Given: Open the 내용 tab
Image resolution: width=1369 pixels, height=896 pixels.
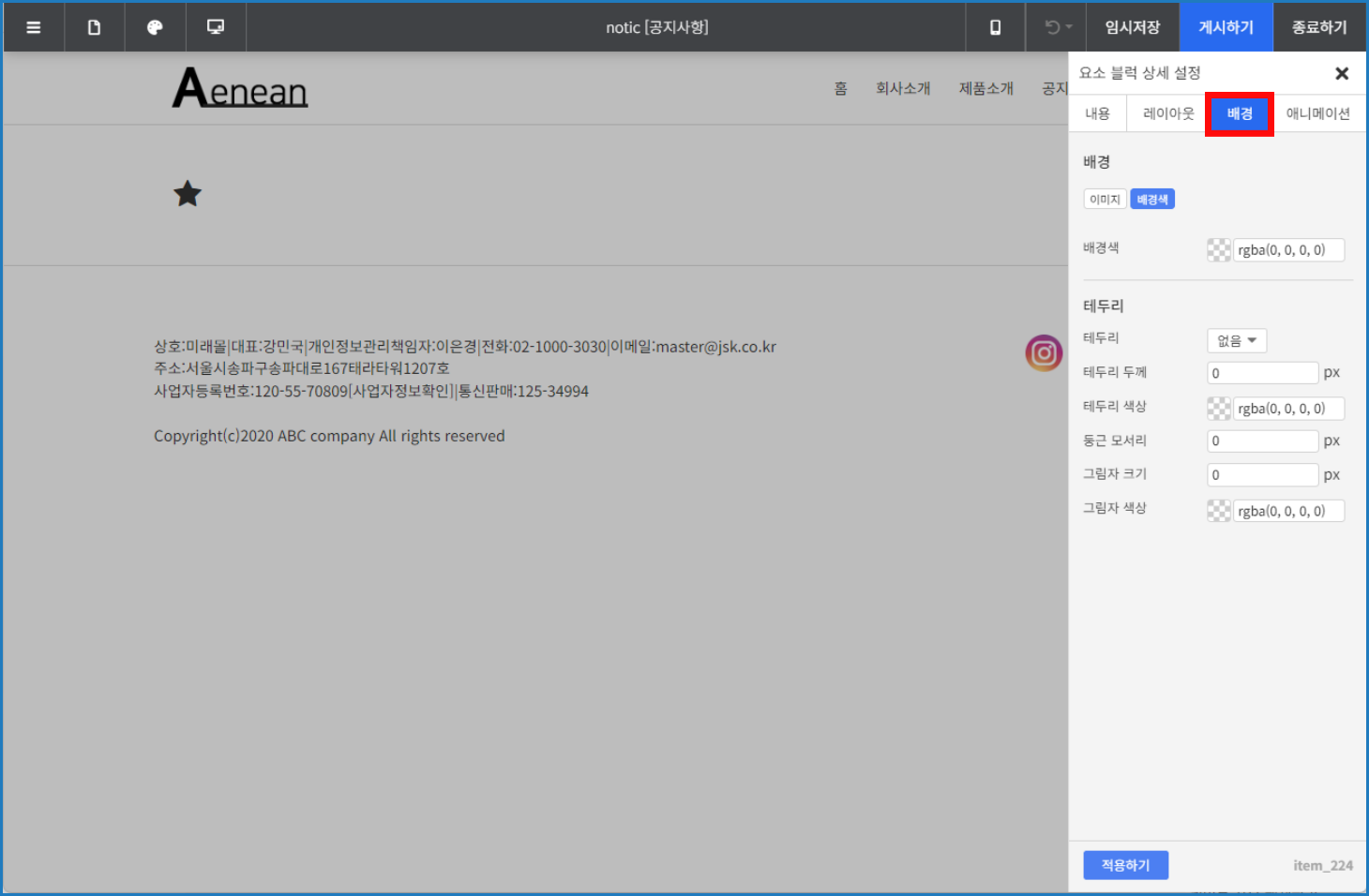Looking at the screenshot, I should (x=1097, y=113).
